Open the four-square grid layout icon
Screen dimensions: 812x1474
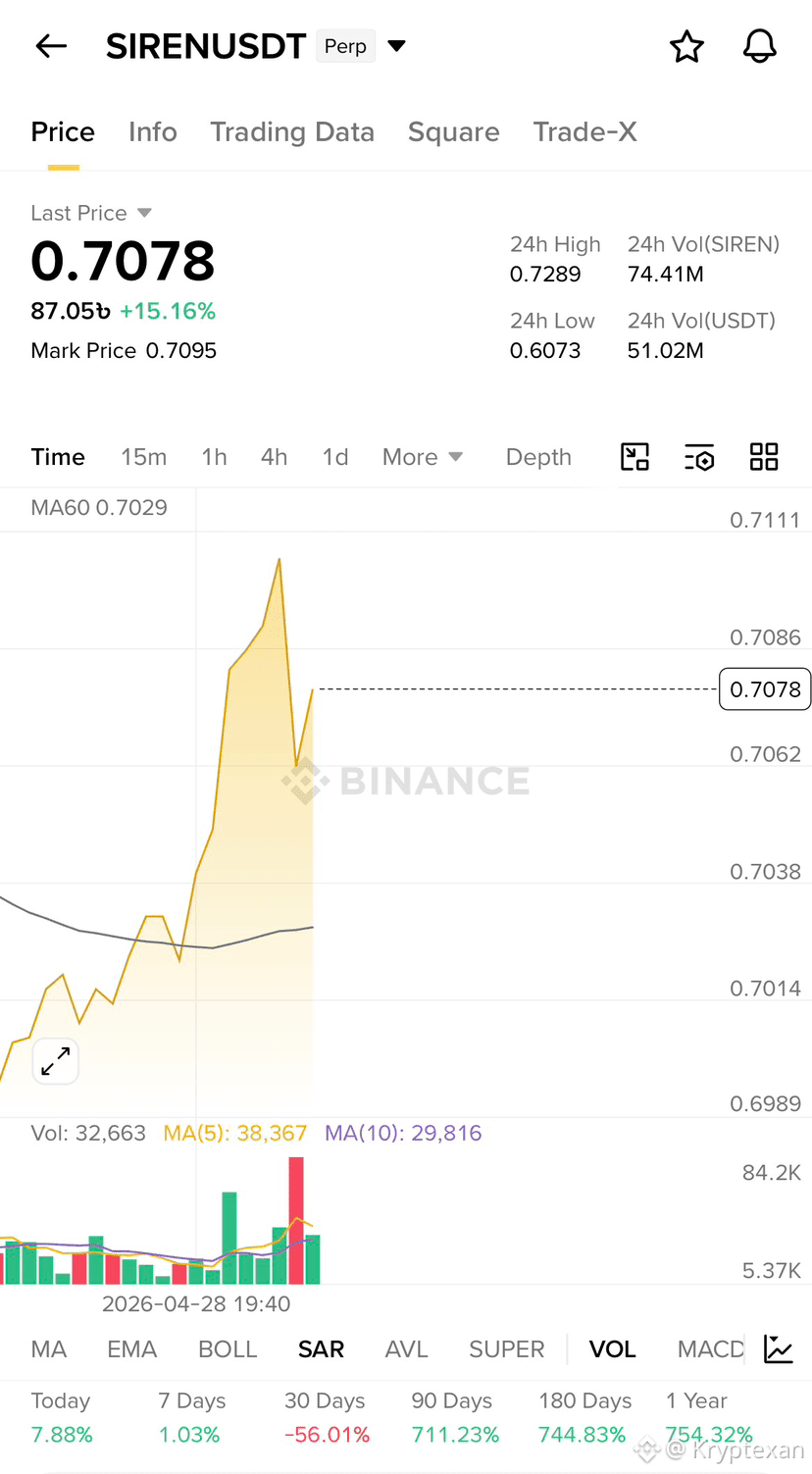764,457
